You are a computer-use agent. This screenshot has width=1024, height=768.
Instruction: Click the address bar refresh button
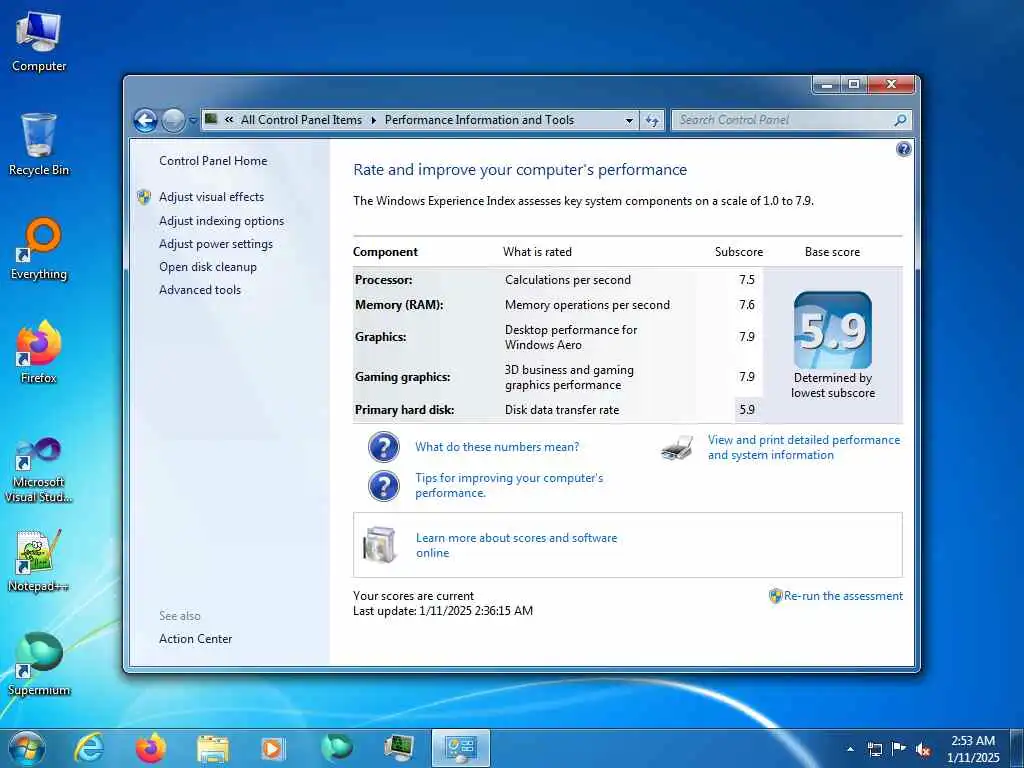[652, 120]
